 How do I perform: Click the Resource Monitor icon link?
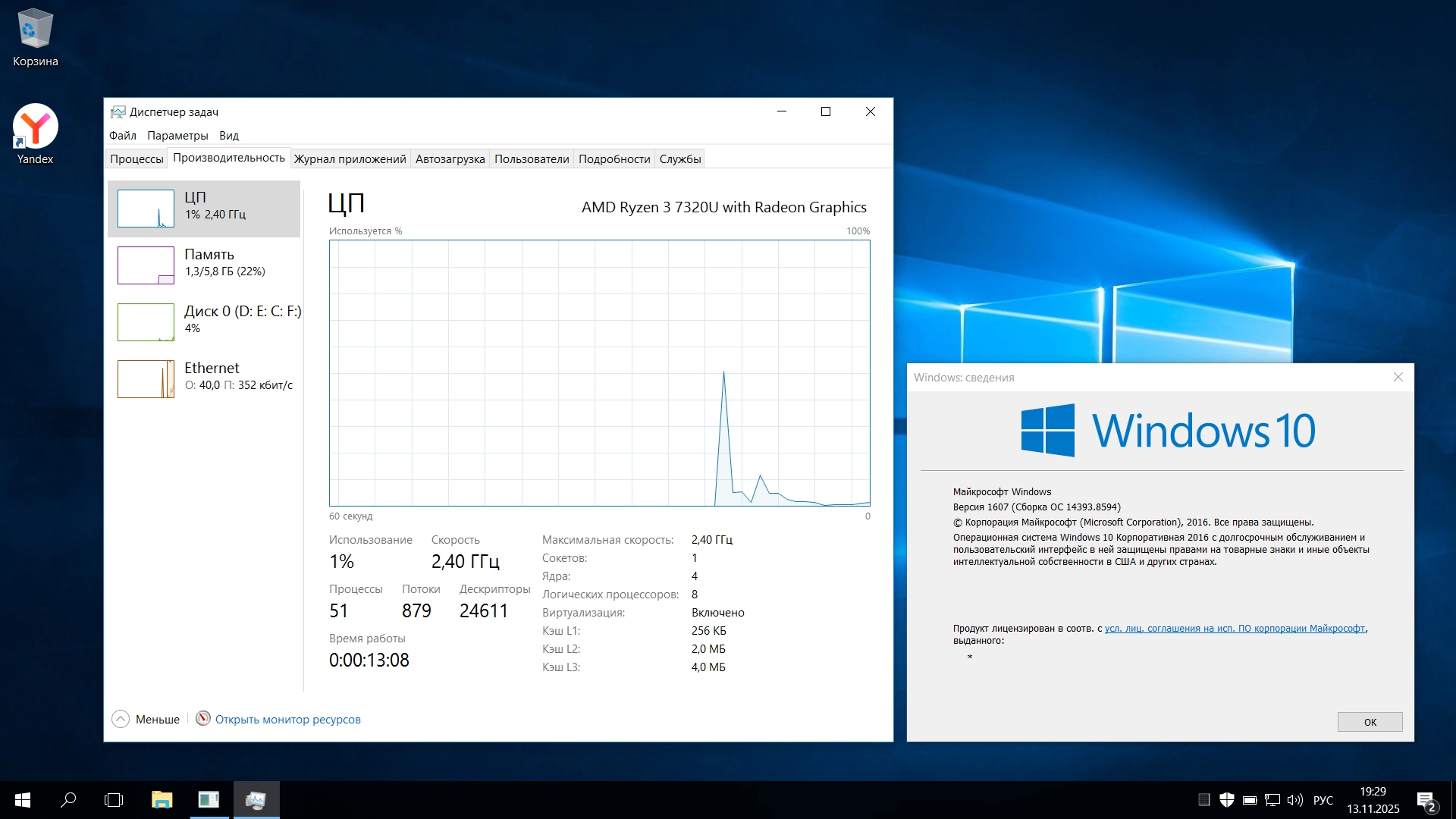coord(202,719)
